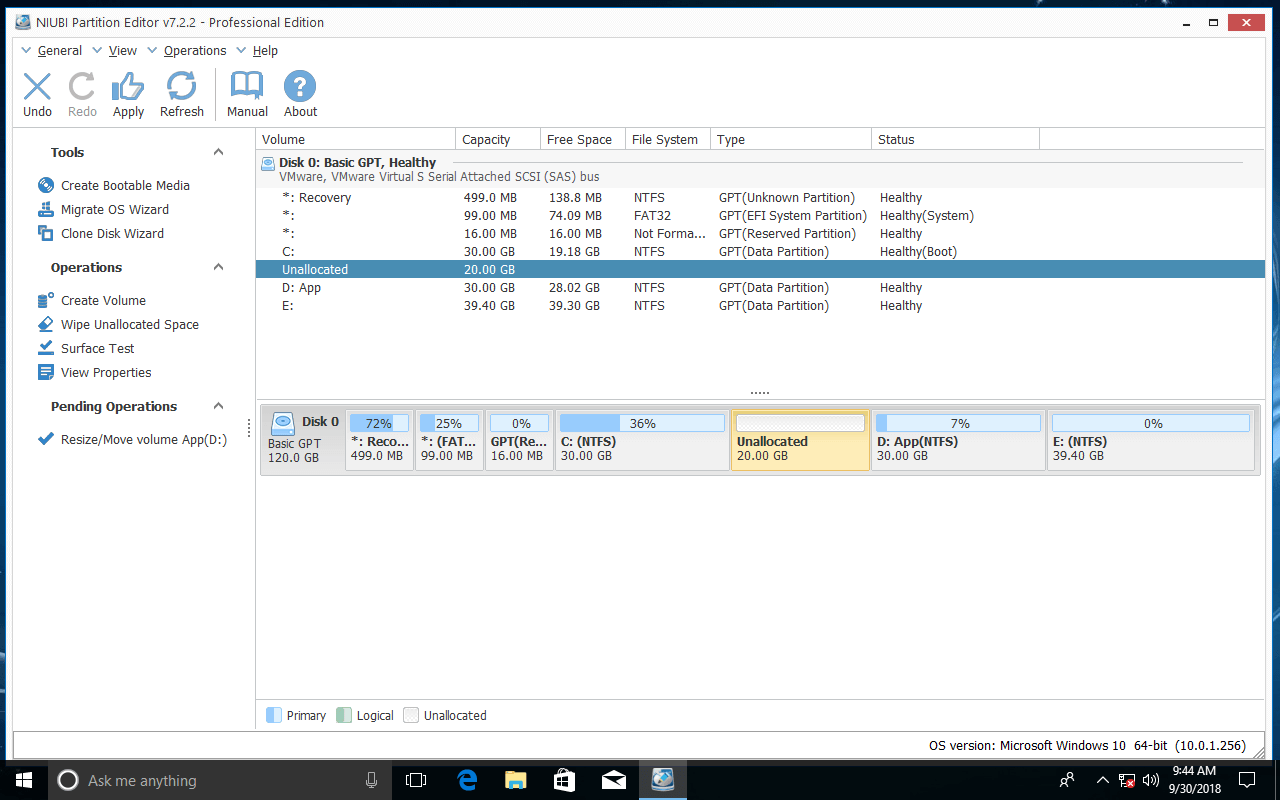
Task: Select E: (NTFS) block in disk map
Action: 1151,440
